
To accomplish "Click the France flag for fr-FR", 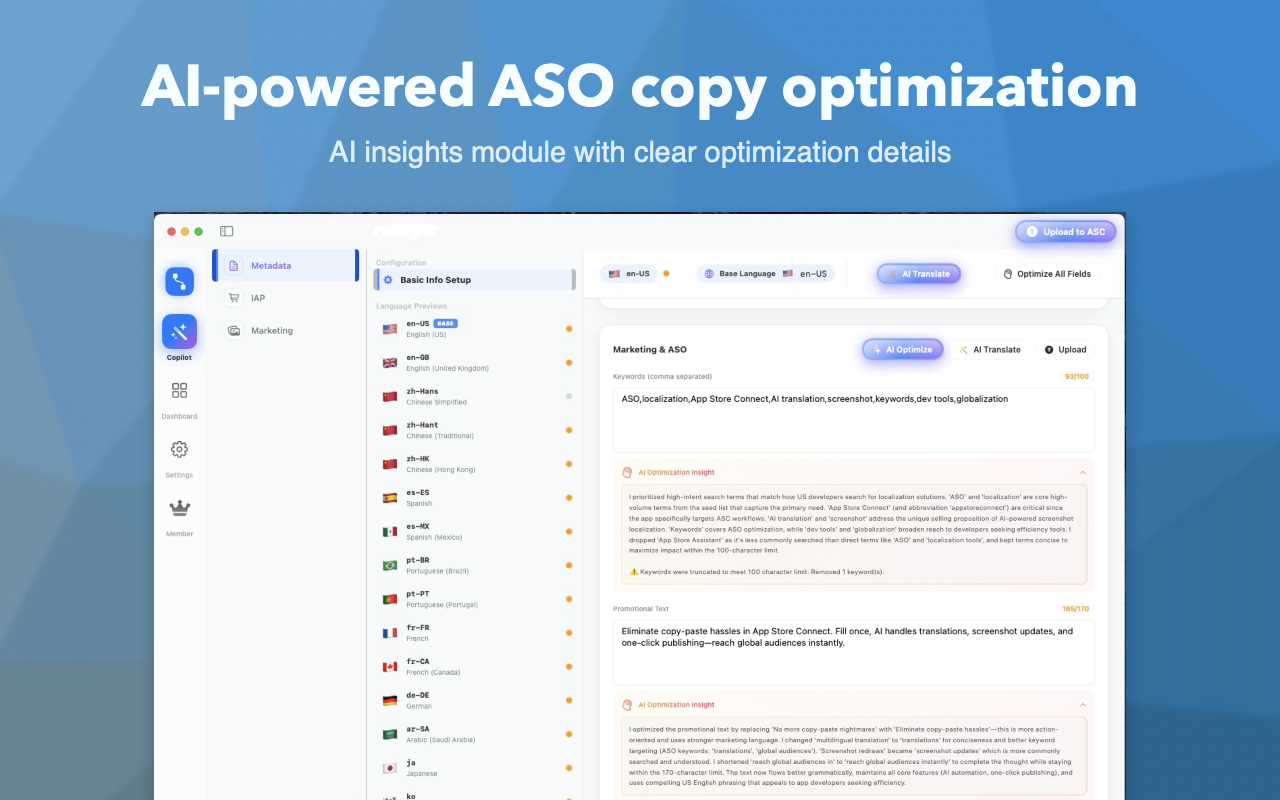I will 390,633.
